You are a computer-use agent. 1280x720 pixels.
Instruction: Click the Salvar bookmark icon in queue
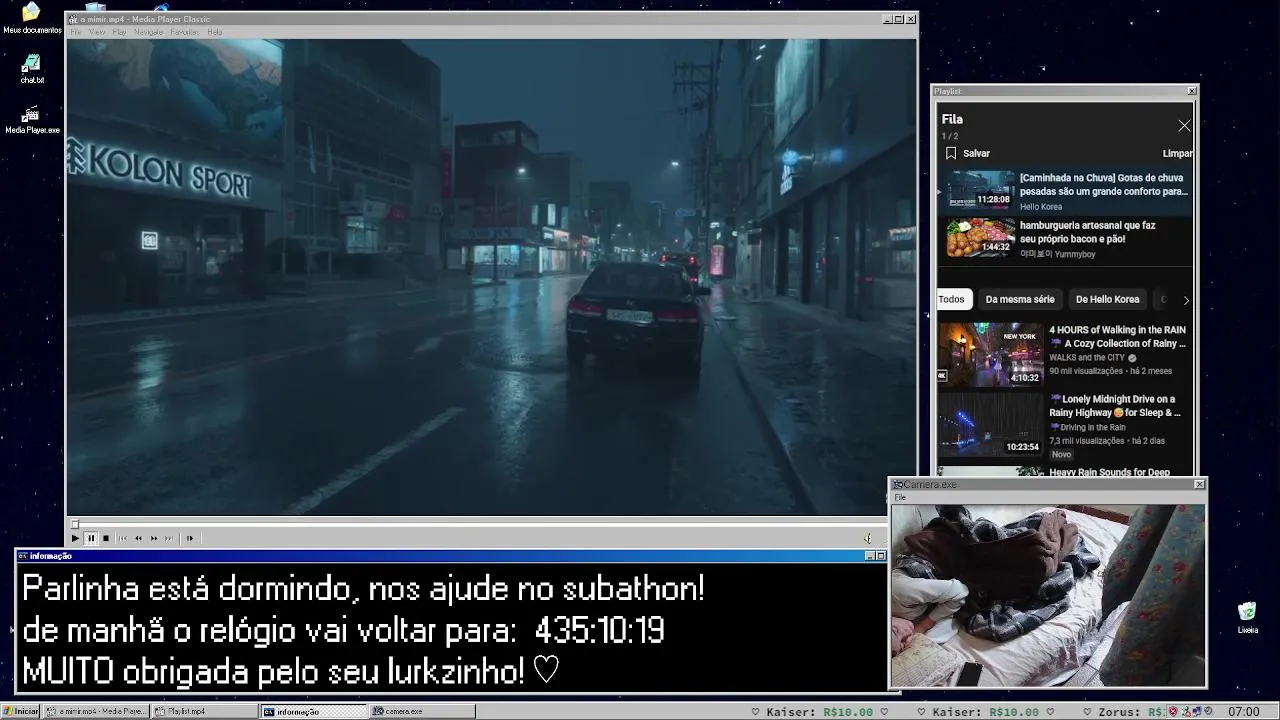tap(951, 153)
